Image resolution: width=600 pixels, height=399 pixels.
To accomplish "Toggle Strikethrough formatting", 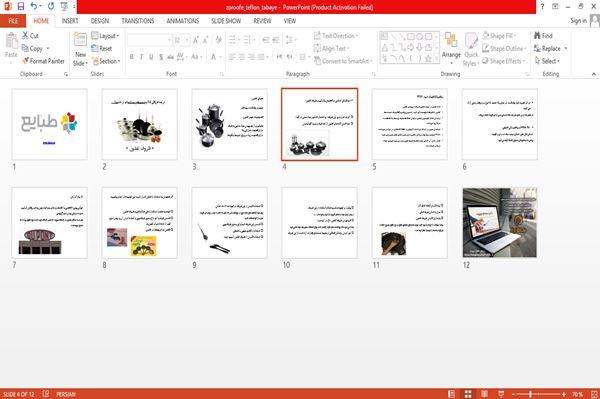I will (x=170, y=57).
